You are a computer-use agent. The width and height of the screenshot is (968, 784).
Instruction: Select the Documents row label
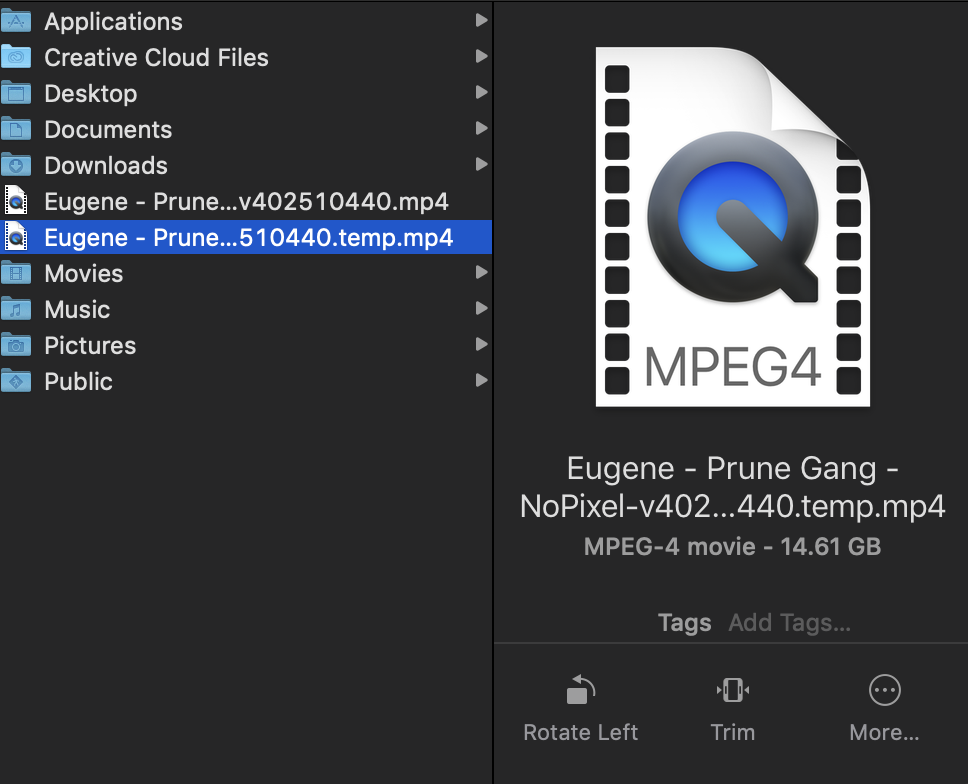[108, 130]
